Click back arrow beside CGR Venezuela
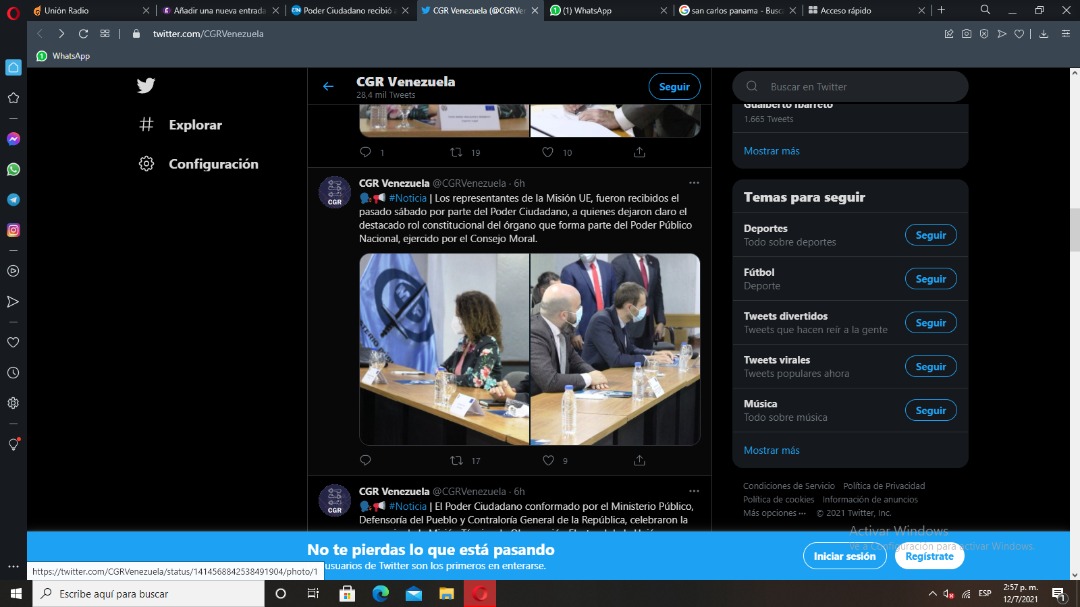Screen dimensions: 1080x607 tap(328, 87)
